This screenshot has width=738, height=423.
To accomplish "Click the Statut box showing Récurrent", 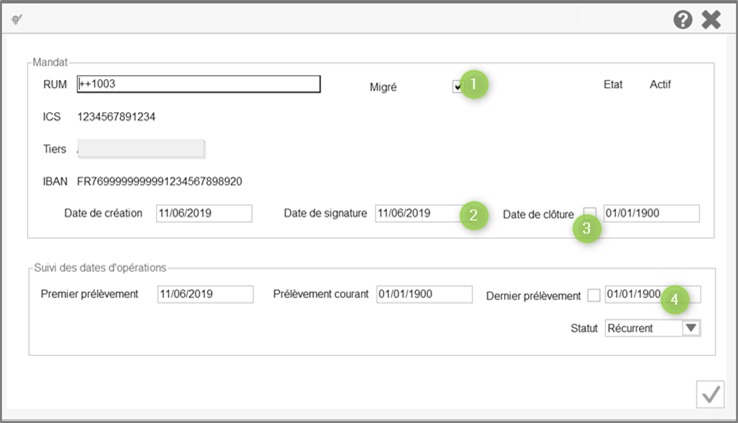I will 642,328.
